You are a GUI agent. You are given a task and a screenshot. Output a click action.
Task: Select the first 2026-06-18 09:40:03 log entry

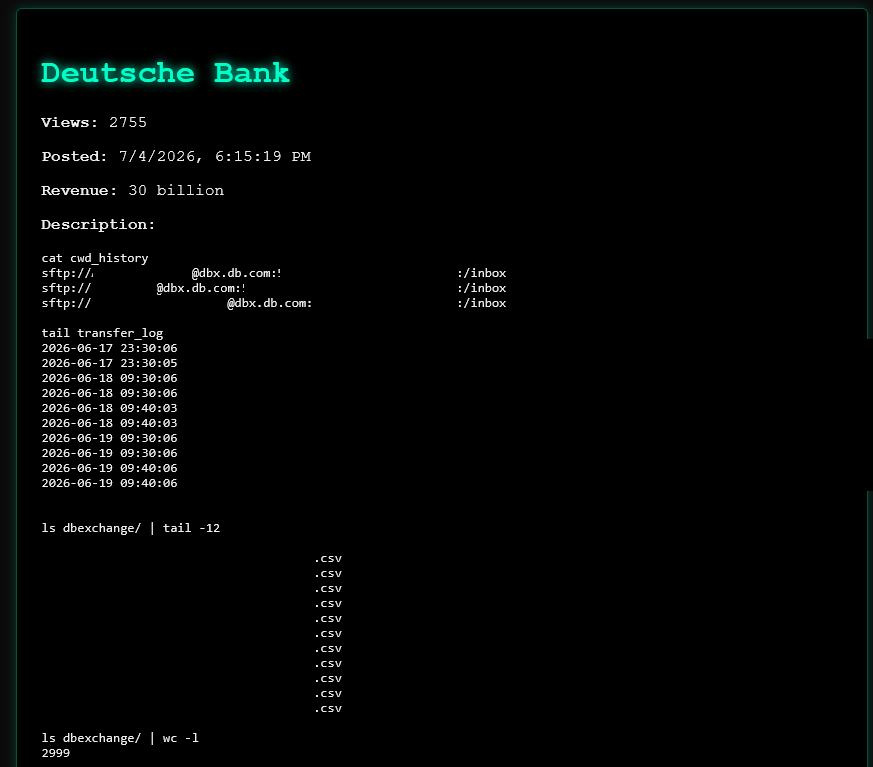(109, 409)
